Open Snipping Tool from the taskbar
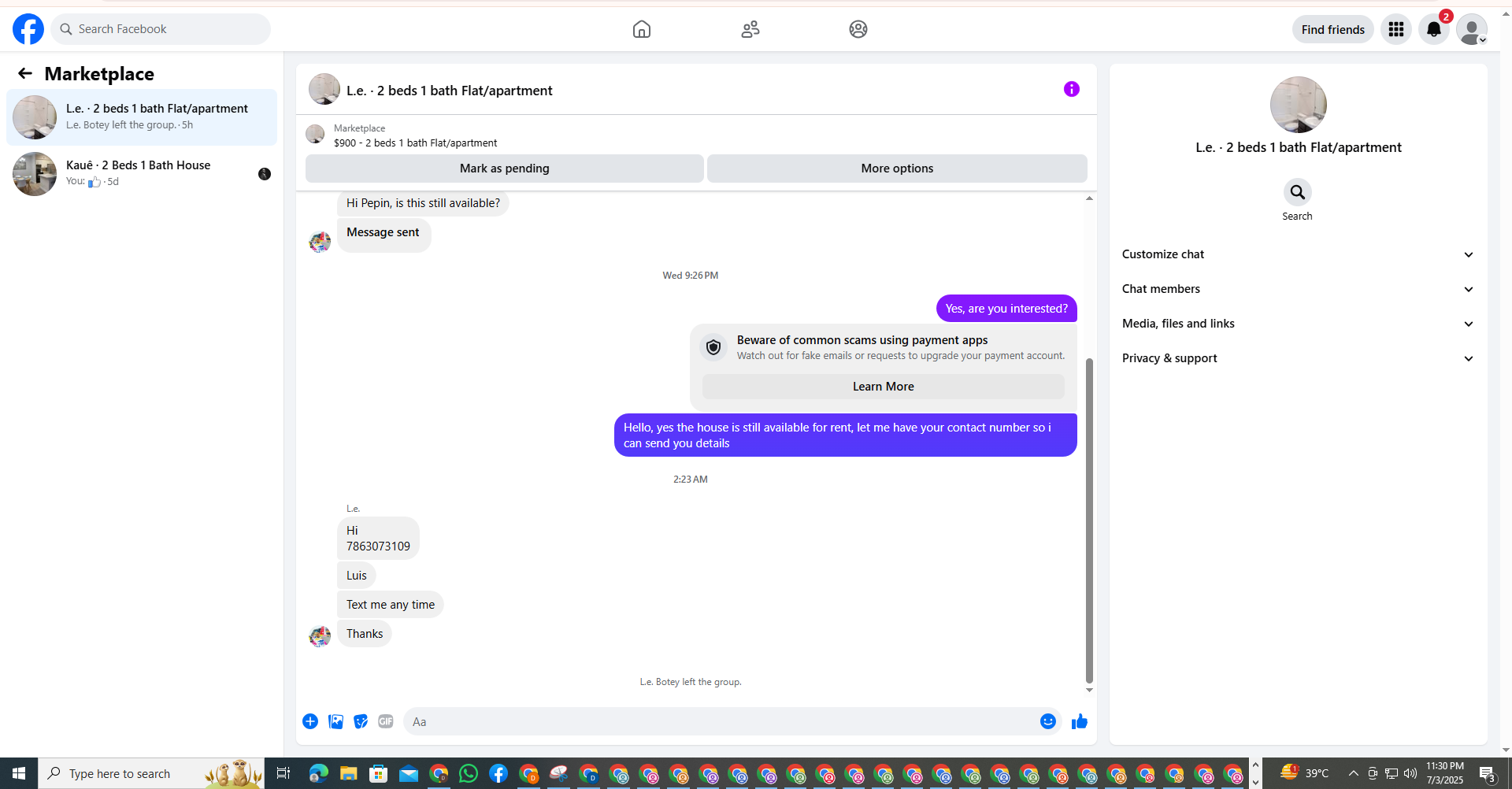Viewport: 1512px width, 789px height. 559,773
